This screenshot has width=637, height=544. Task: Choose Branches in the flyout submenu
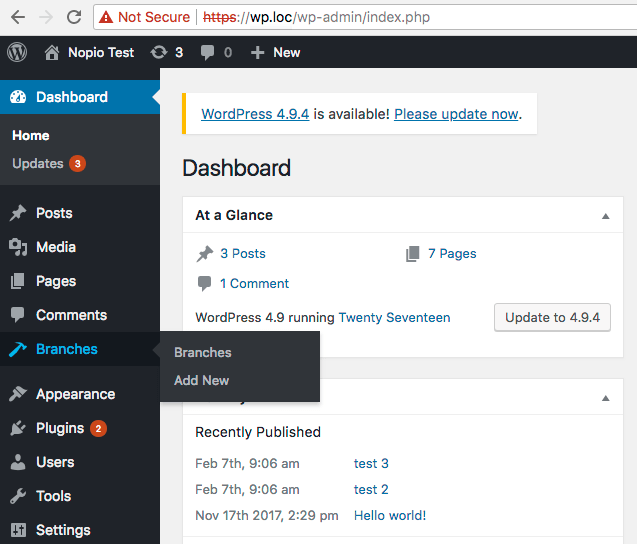[203, 353]
